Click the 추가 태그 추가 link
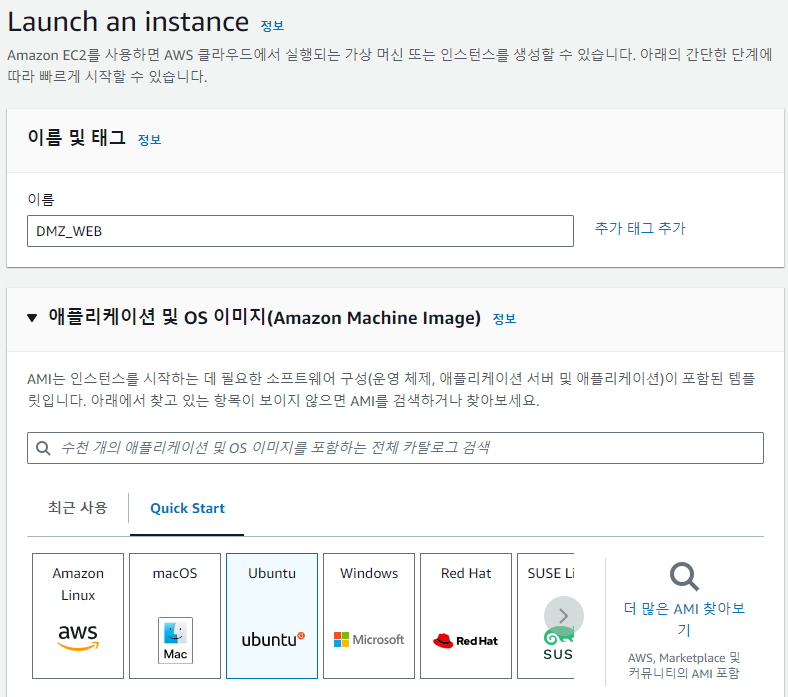The width and height of the screenshot is (788, 697). point(640,228)
